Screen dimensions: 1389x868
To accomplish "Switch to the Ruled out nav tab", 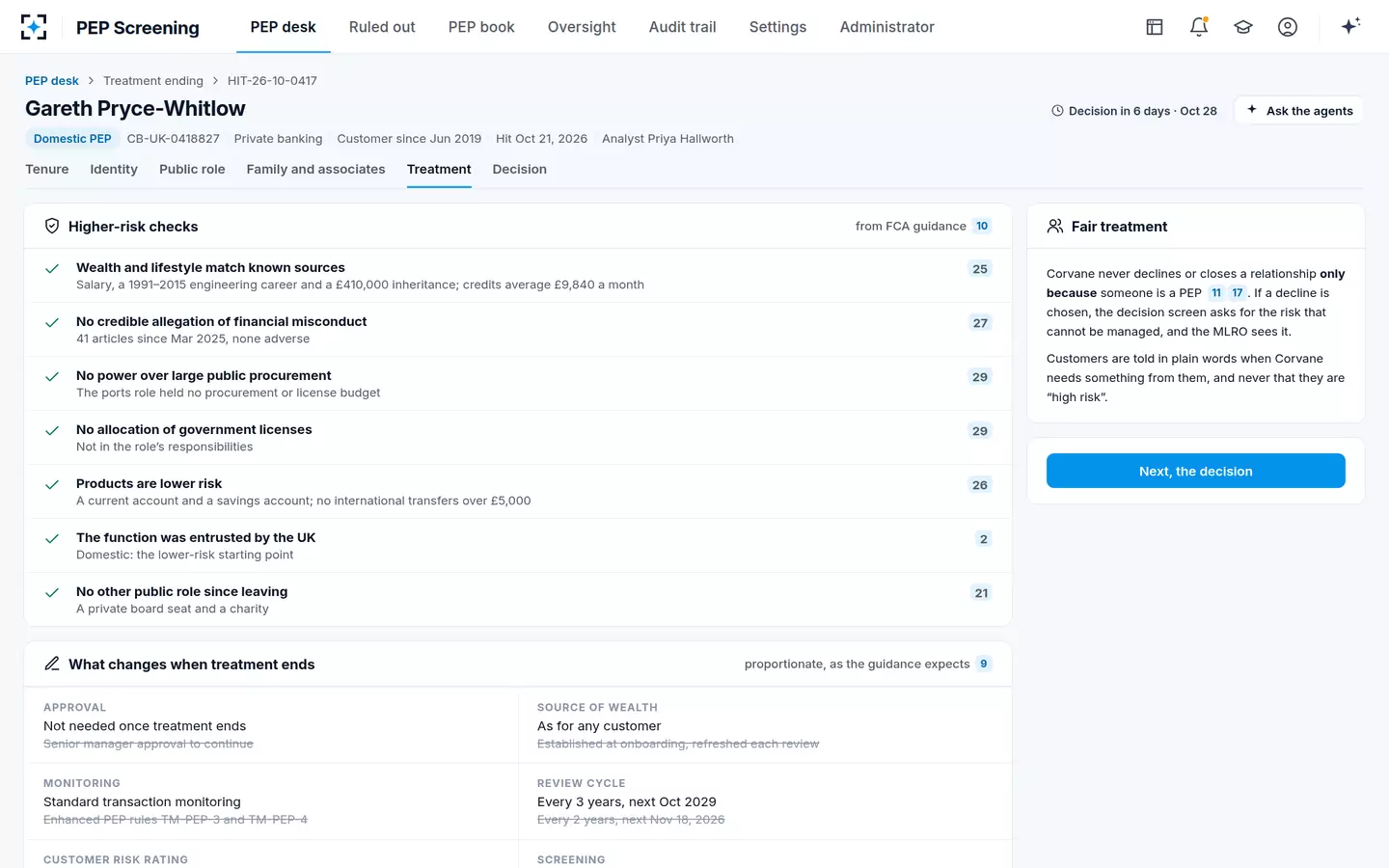I will (x=382, y=27).
